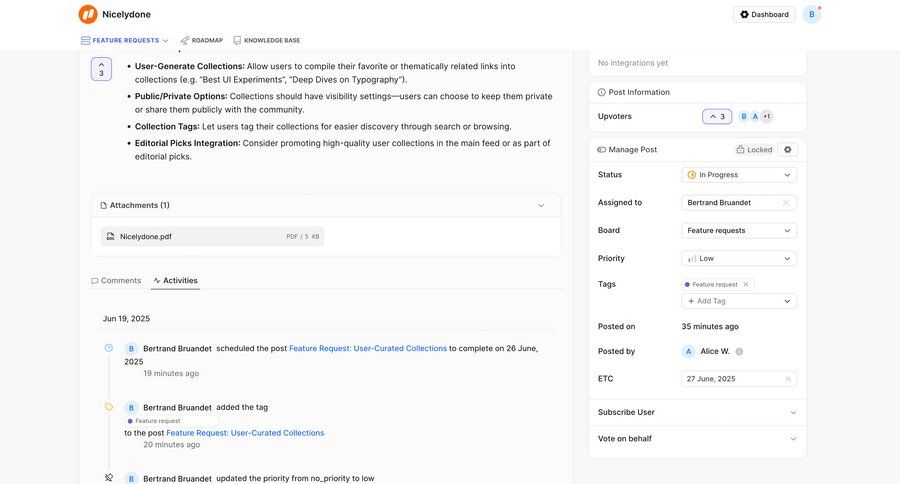Click the upvoters count button in Post Information

coord(717,117)
